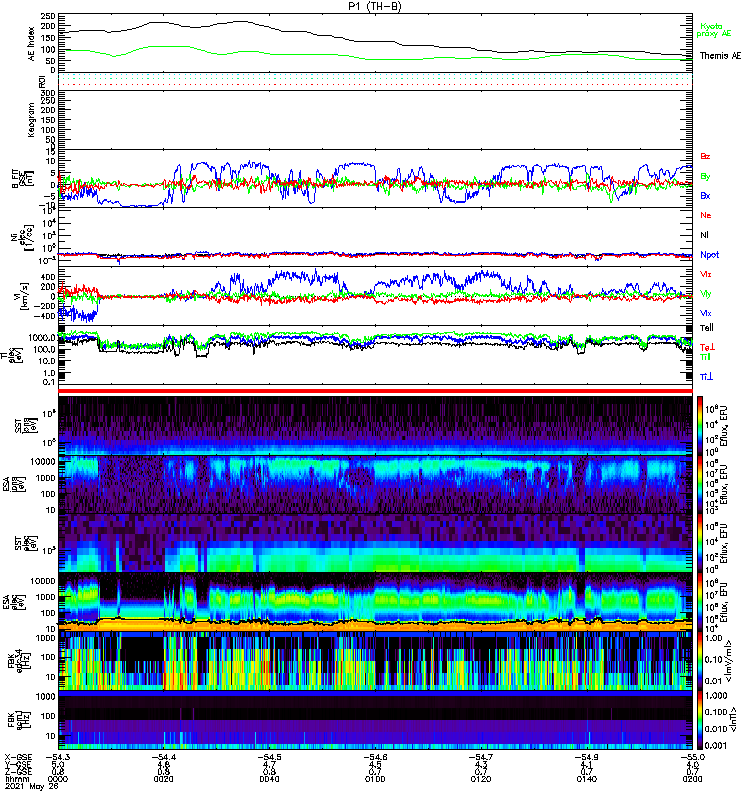The image size is (750, 800).
Task: Click the X-GSE value -55.0
Action: click(691, 757)
